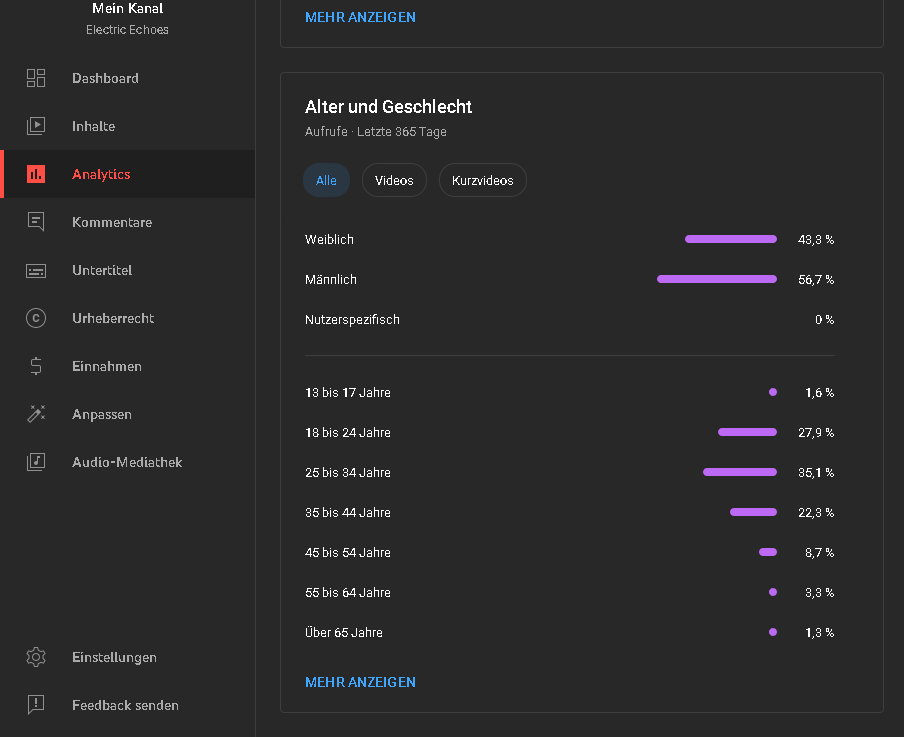This screenshot has height=737, width=904.
Task: Open the Electric Echoes channel name
Action: 127,30
